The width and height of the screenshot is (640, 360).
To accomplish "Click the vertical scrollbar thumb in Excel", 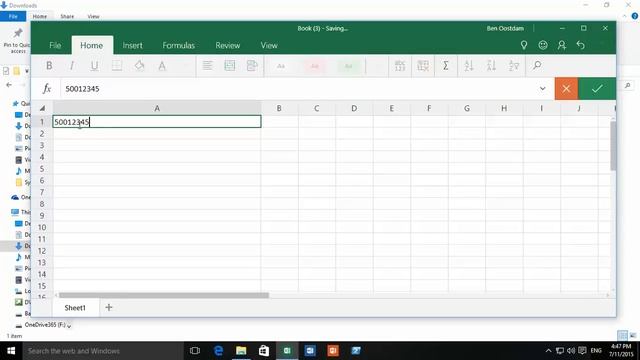I will coord(613,146).
